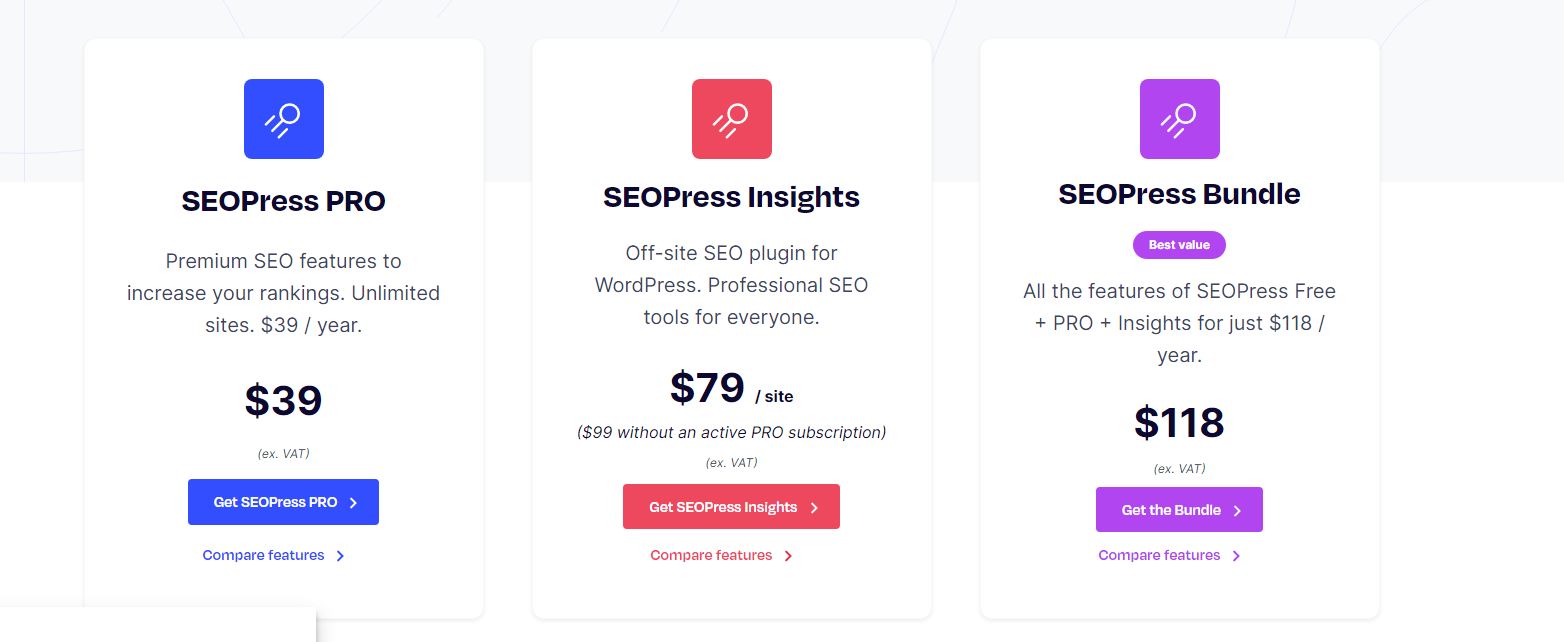The height and width of the screenshot is (642, 1564).
Task: Click the Get the Bundle button
Action: 1179,510
